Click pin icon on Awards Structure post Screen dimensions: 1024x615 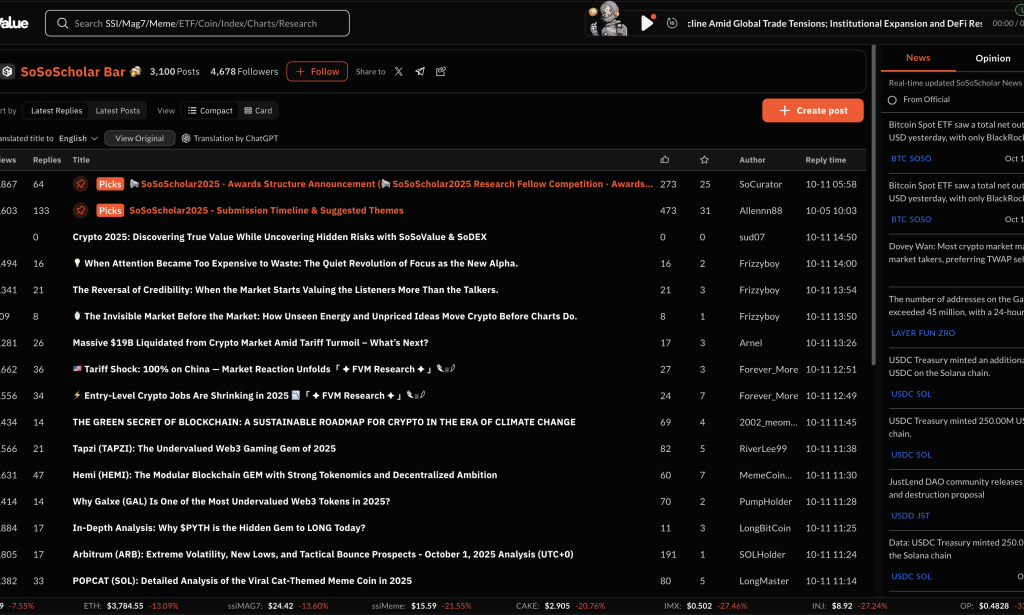point(80,184)
